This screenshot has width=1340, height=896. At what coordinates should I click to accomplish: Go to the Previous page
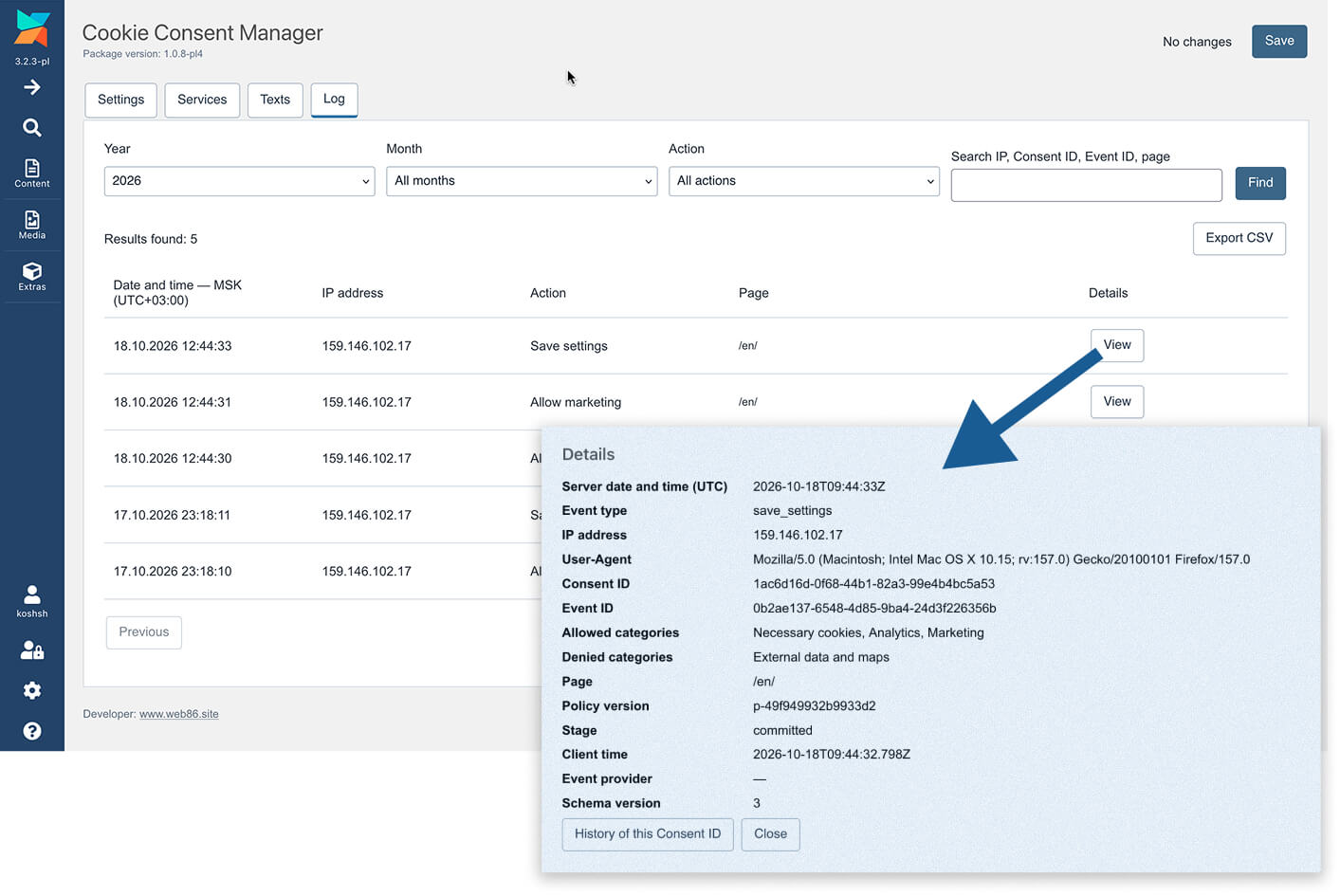pyautogui.click(x=144, y=632)
